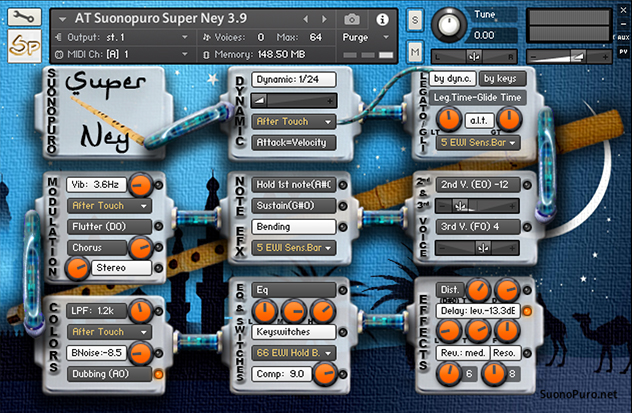
Task: Open Legato 5 EWI Sens.Bar dropdown
Action: [x=478, y=143]
